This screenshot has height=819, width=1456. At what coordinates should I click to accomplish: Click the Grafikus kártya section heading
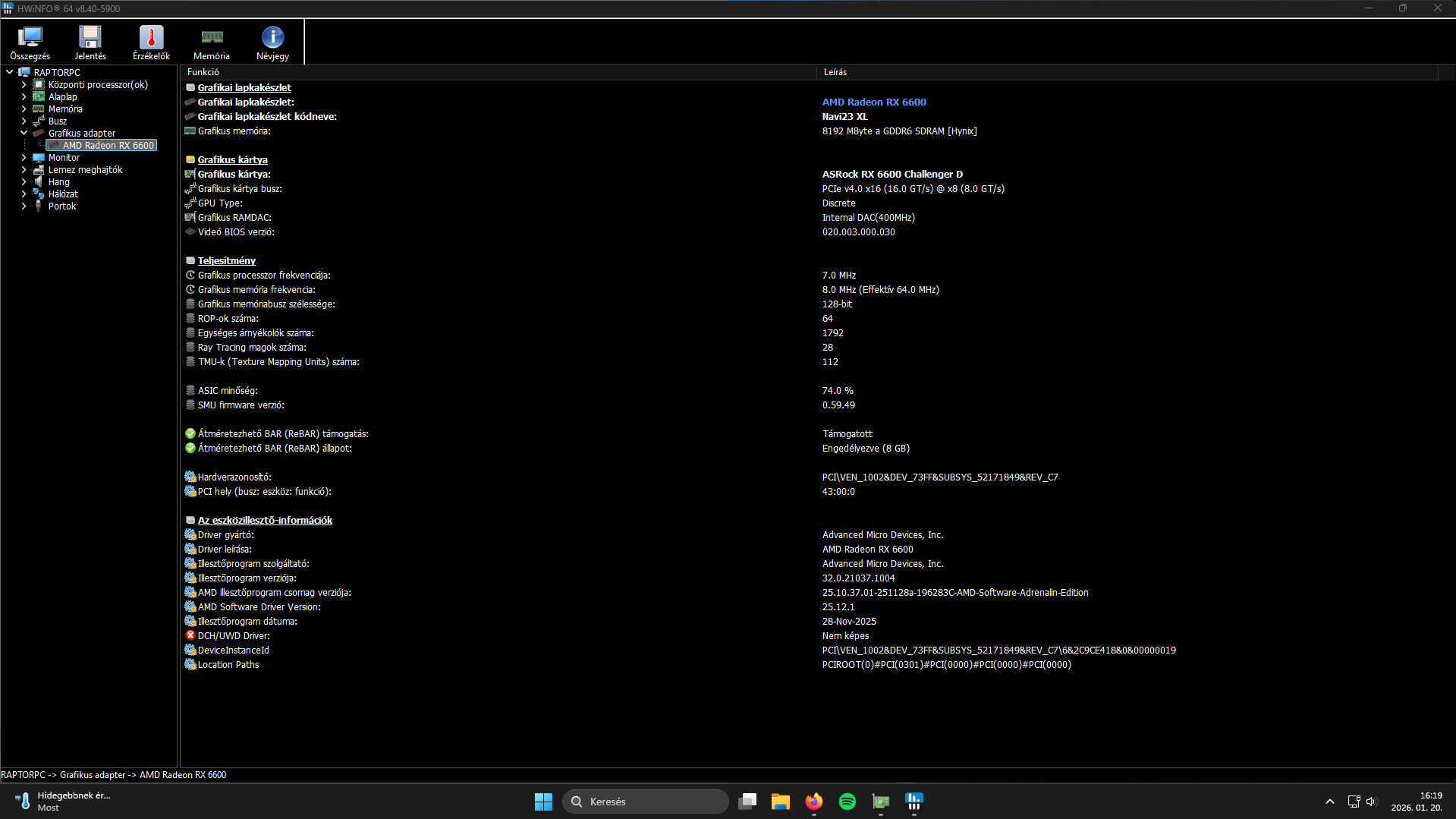(x=232, y=160)
